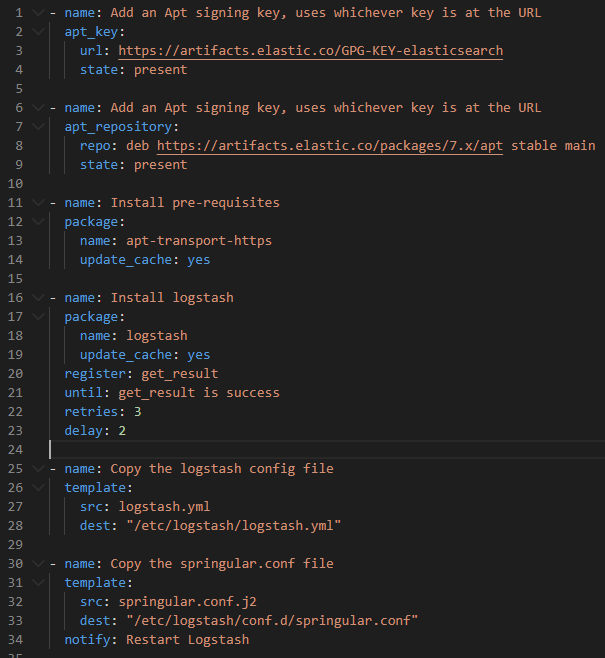
Task: Click the 'register' keyword on line 20
Action: [x=95, y=374]
